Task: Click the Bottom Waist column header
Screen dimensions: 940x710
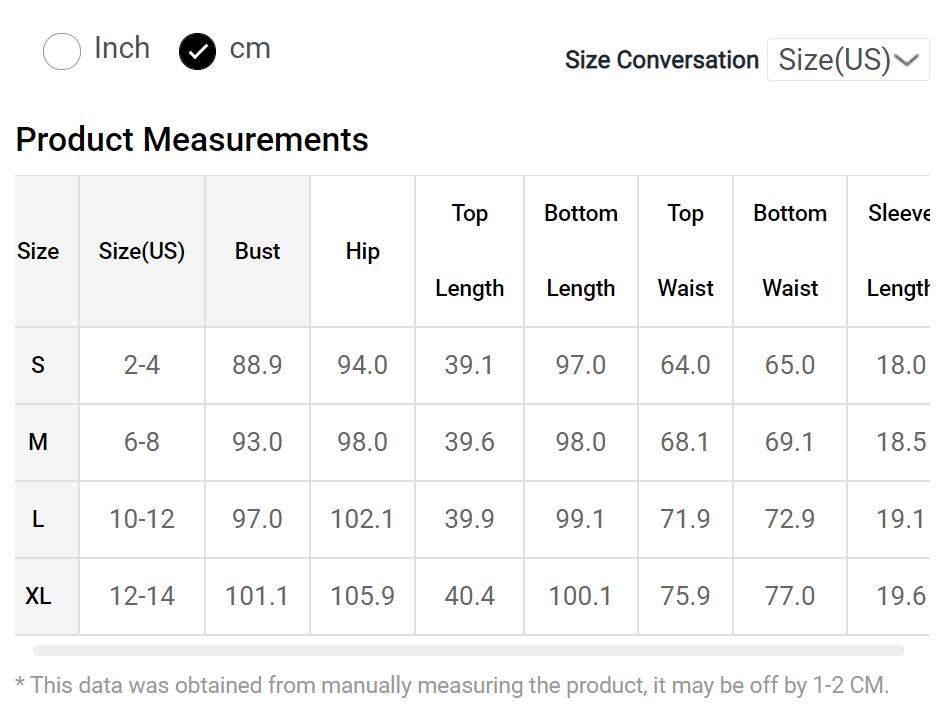Action: [789, 251]
